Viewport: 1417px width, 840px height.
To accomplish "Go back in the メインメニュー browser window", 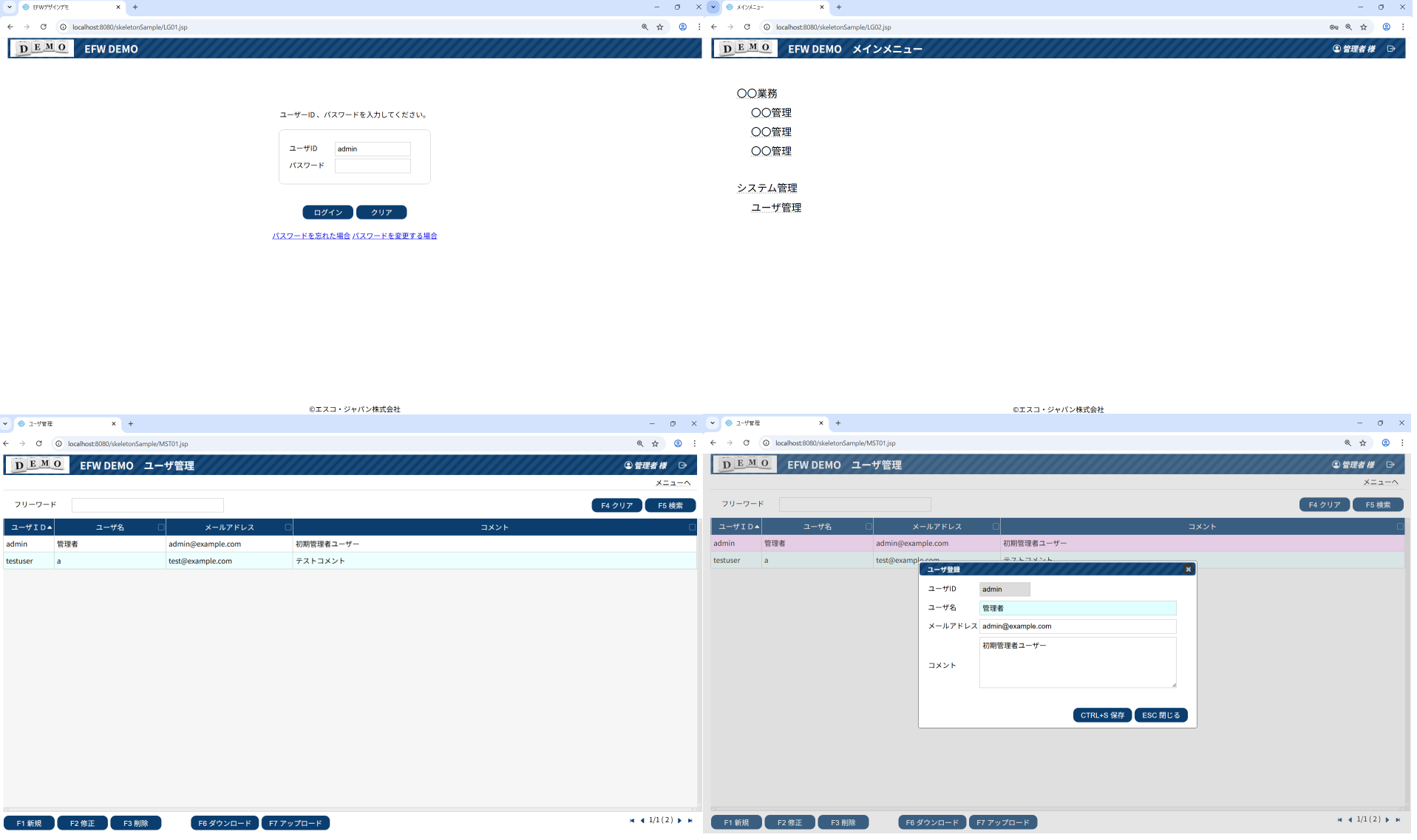I will coord(714,27).
